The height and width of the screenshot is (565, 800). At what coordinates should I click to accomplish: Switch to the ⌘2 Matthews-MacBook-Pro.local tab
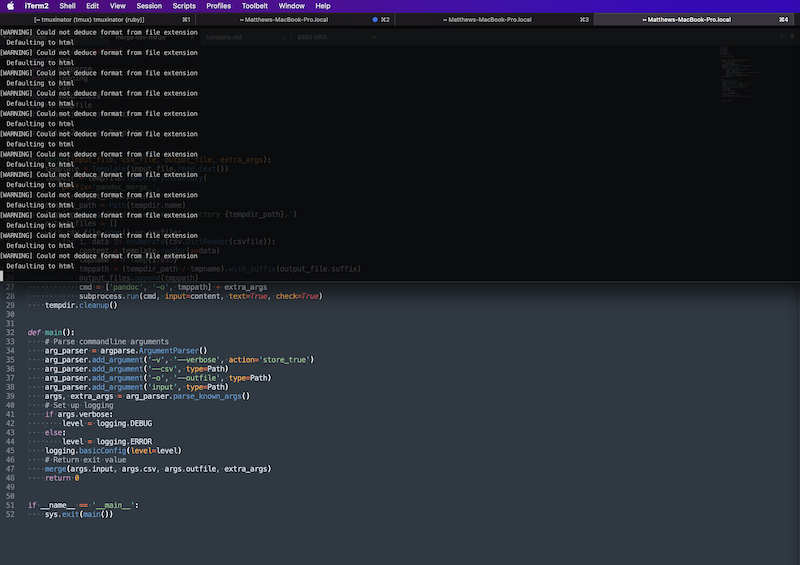click(x=294, y=19)
